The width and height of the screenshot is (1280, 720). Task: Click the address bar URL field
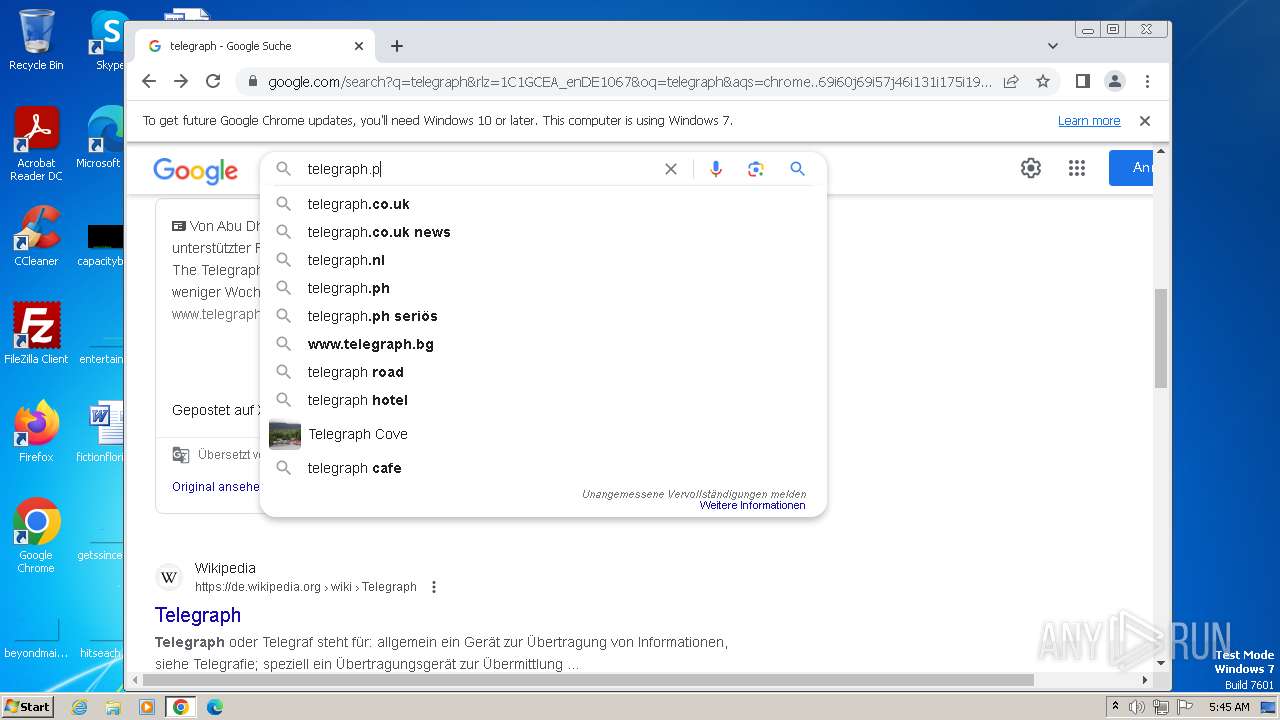(630, 81)
